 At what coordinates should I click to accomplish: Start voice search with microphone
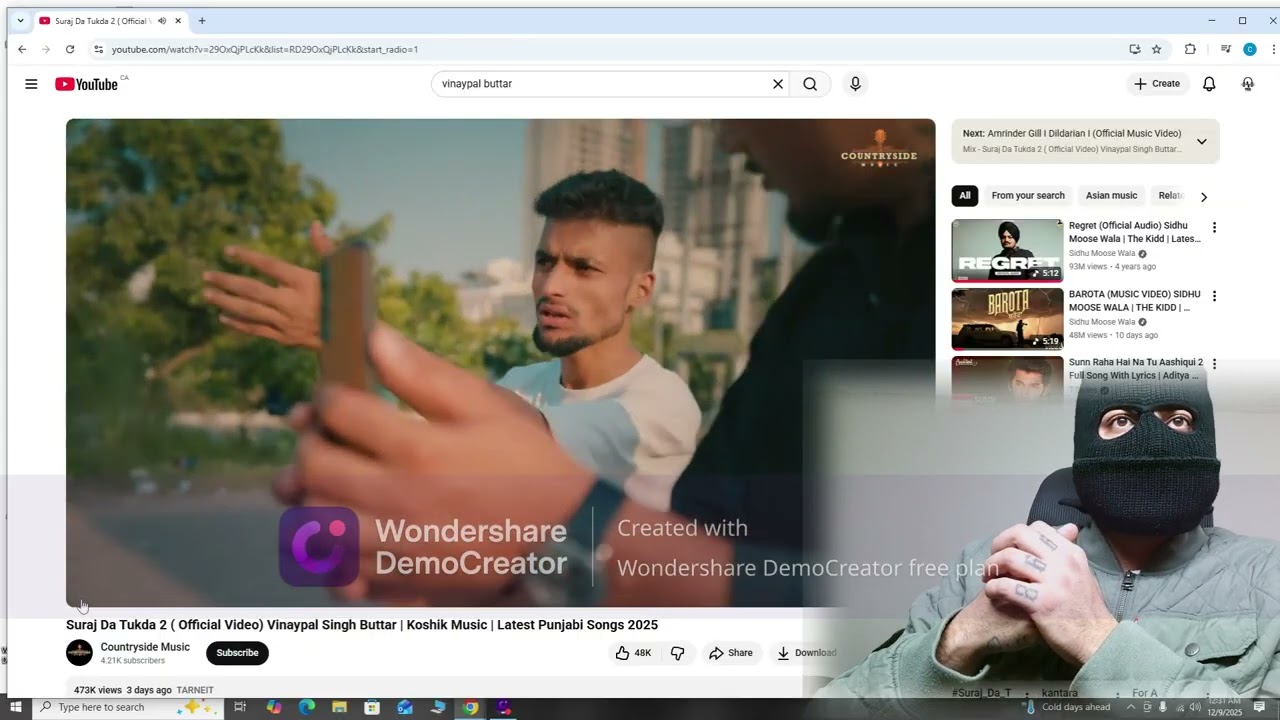855,84
